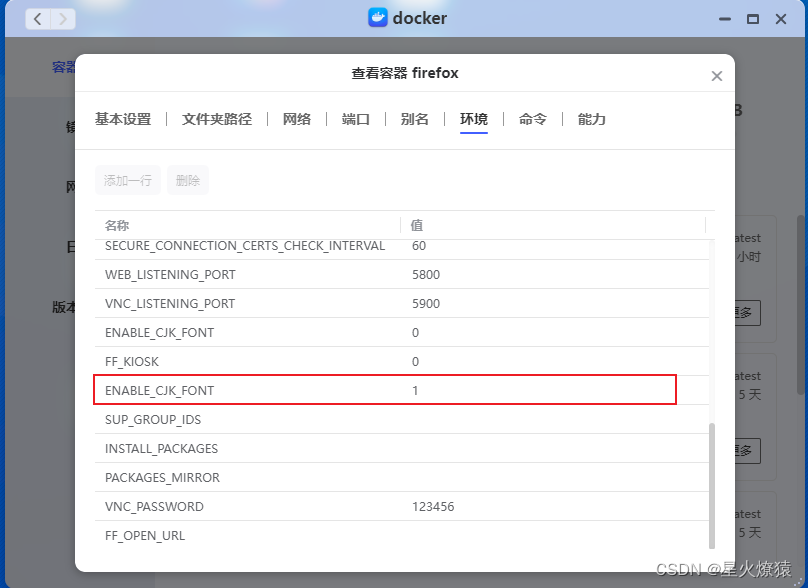The height and width of the screenshot is (588, 808).
Task: Go forward with the right arrow button
Action: (x=63, y=20)
